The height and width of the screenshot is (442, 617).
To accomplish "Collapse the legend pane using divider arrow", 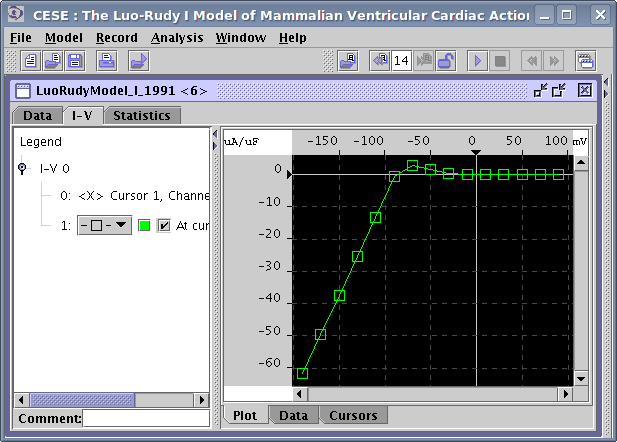I will (215, 132).
